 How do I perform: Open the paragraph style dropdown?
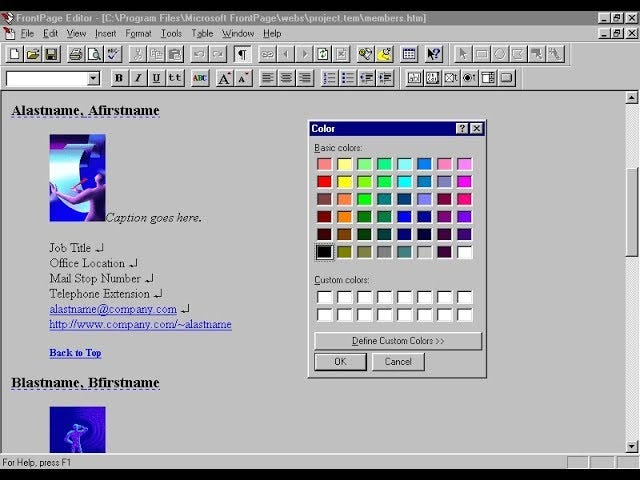point(93,78)
